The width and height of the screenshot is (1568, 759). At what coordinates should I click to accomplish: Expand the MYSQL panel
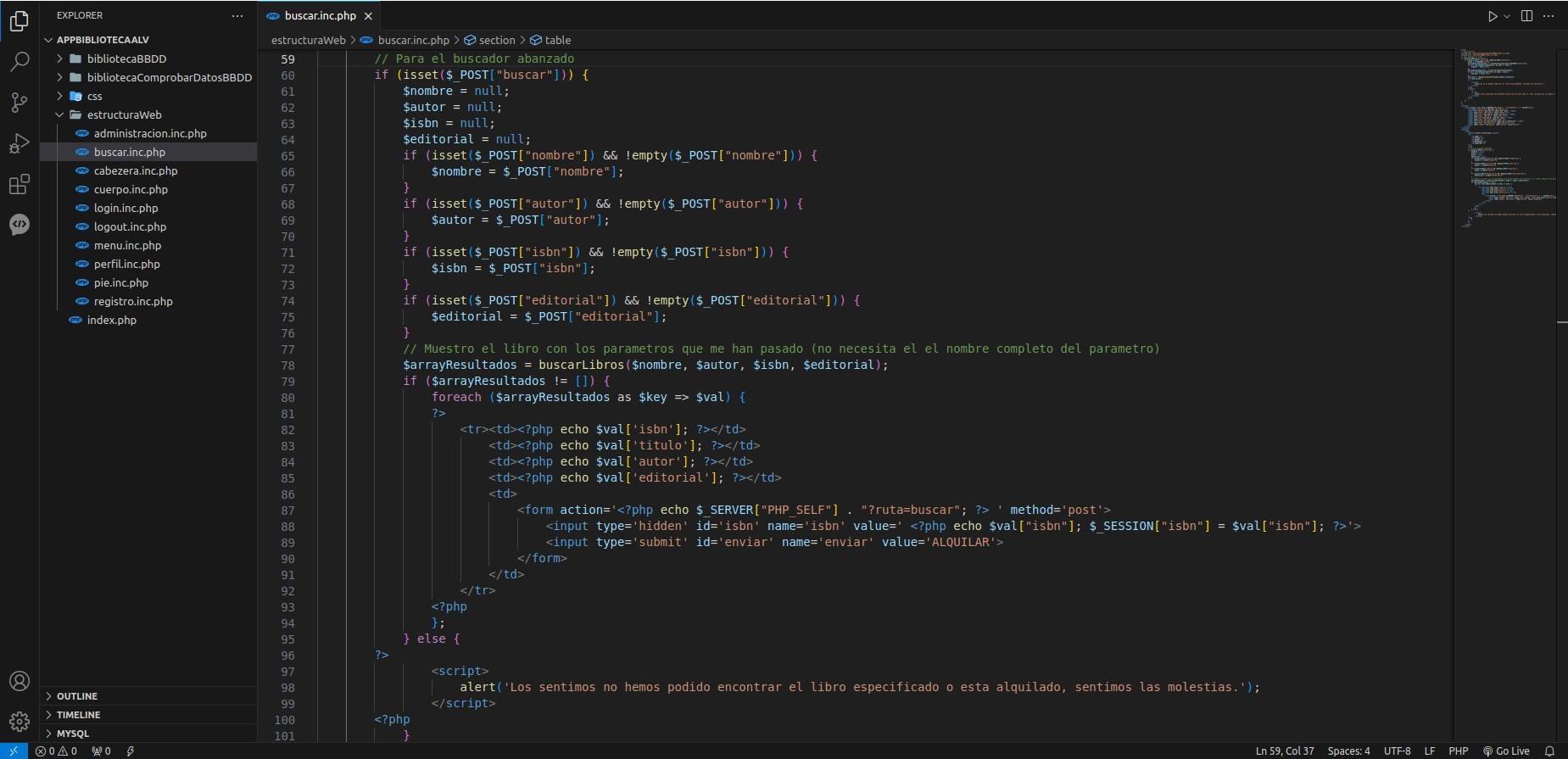[148, 734]
